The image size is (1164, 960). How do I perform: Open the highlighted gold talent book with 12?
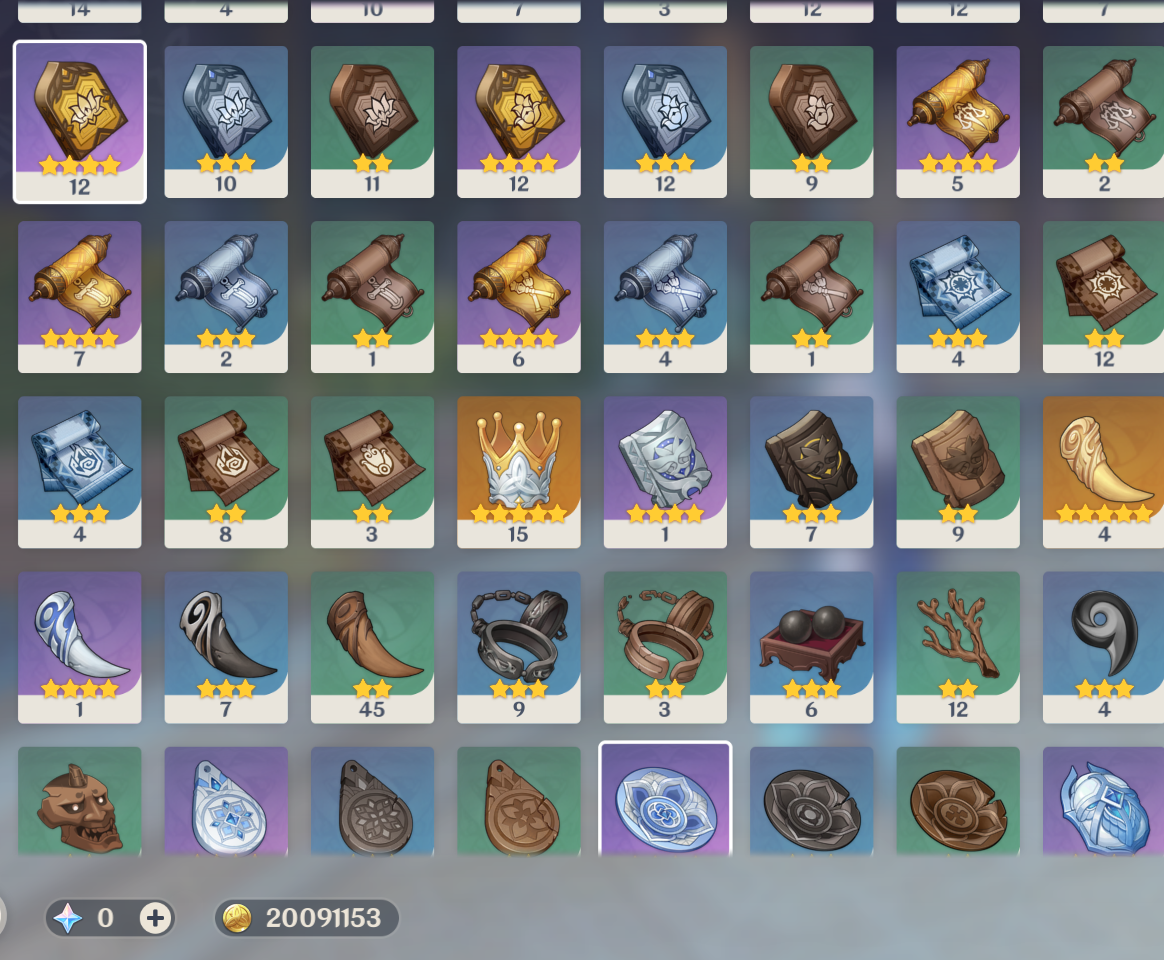79,122
